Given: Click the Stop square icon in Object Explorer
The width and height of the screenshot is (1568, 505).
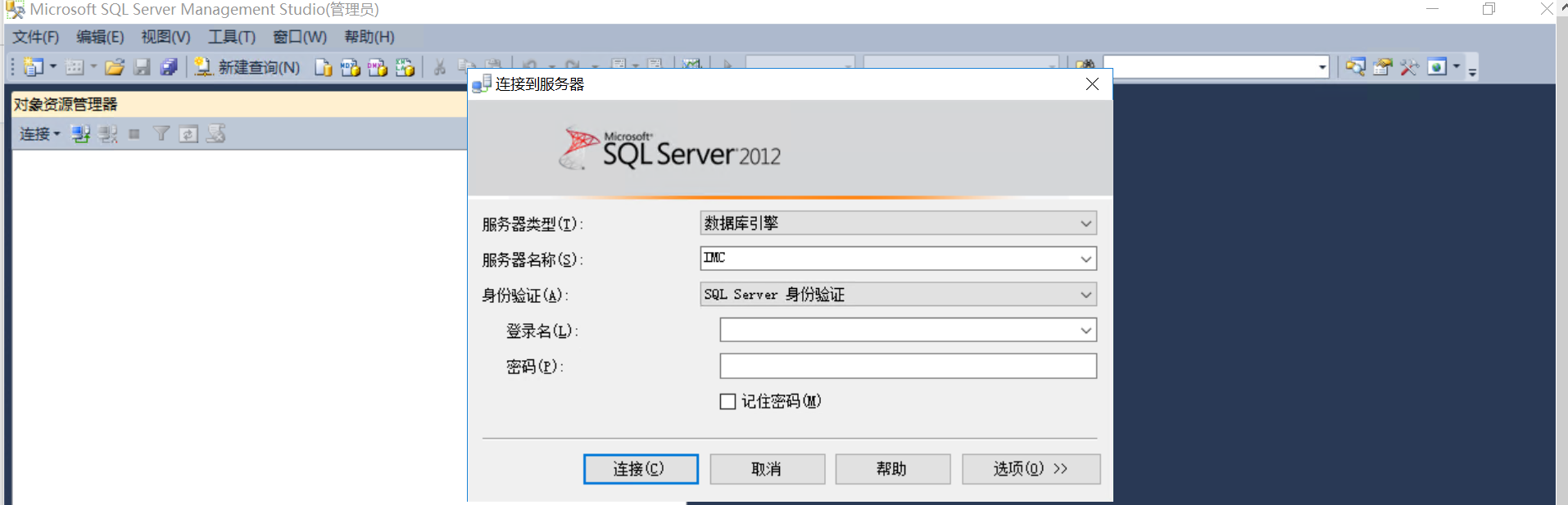Looking at the screenshot, I should tap(134, 133).
